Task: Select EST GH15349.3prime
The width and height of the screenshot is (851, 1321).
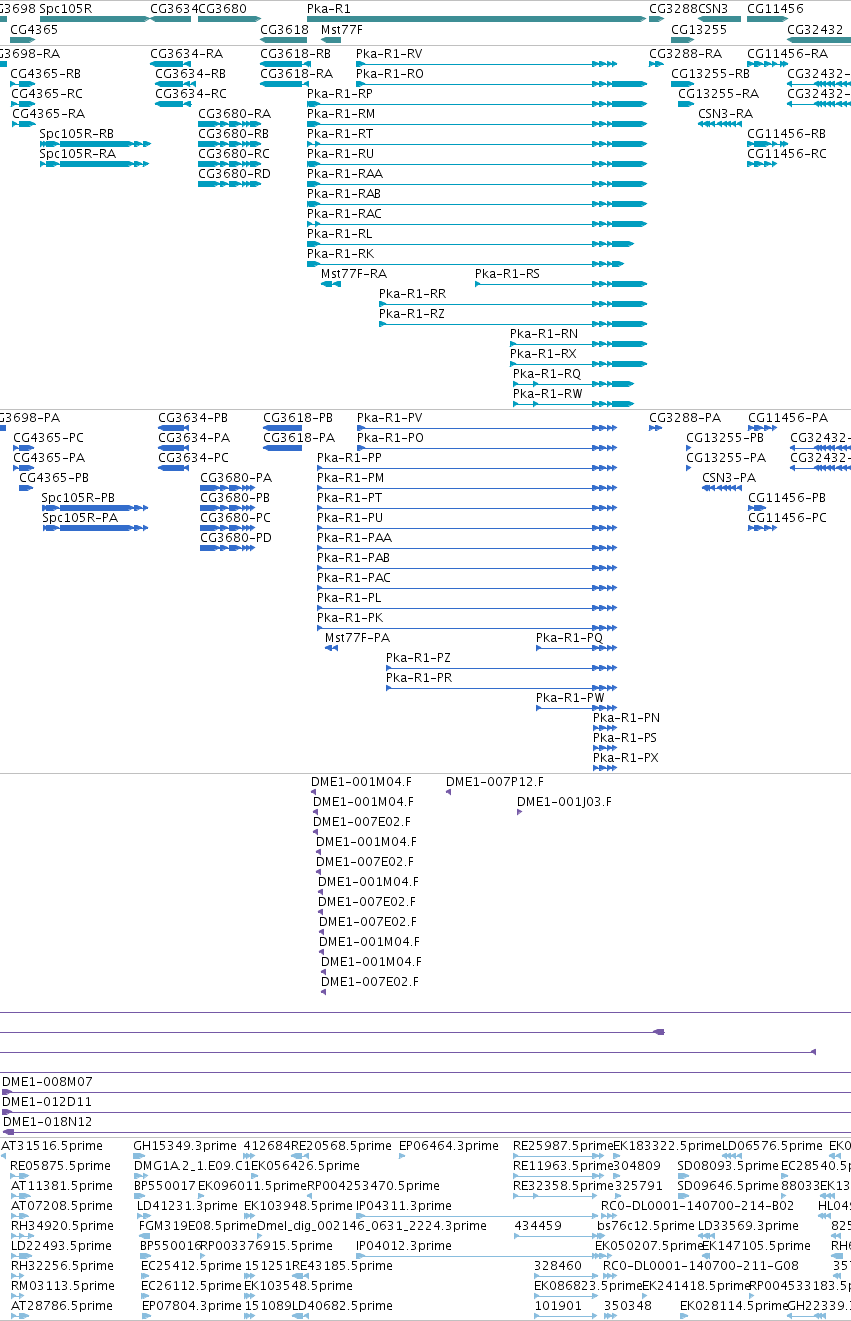Action: pos(185,1145)
